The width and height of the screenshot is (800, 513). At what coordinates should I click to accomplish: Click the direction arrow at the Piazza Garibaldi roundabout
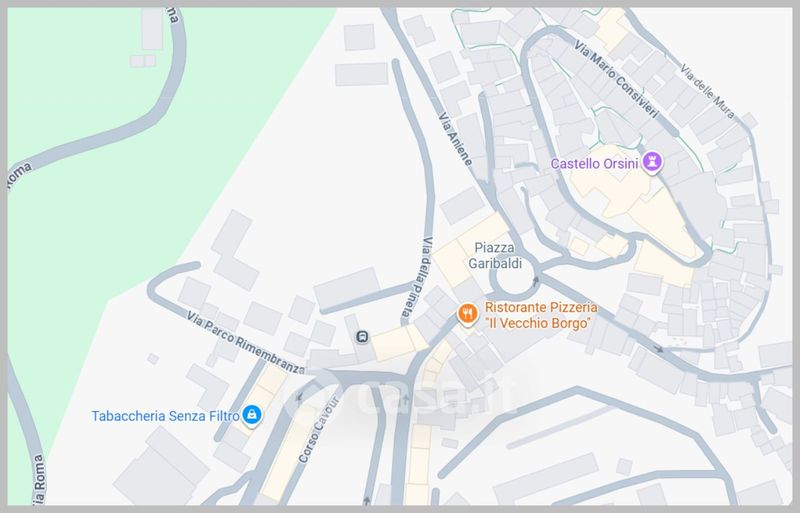535,281
